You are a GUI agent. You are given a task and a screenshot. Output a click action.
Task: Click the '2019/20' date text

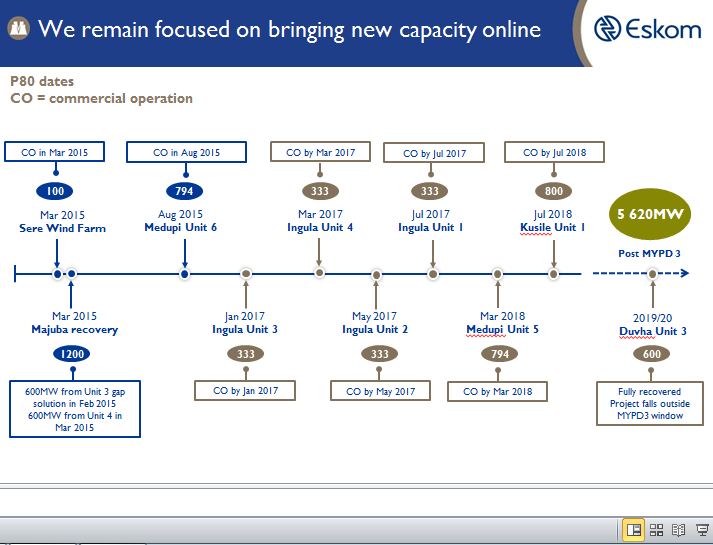[653, 318]
